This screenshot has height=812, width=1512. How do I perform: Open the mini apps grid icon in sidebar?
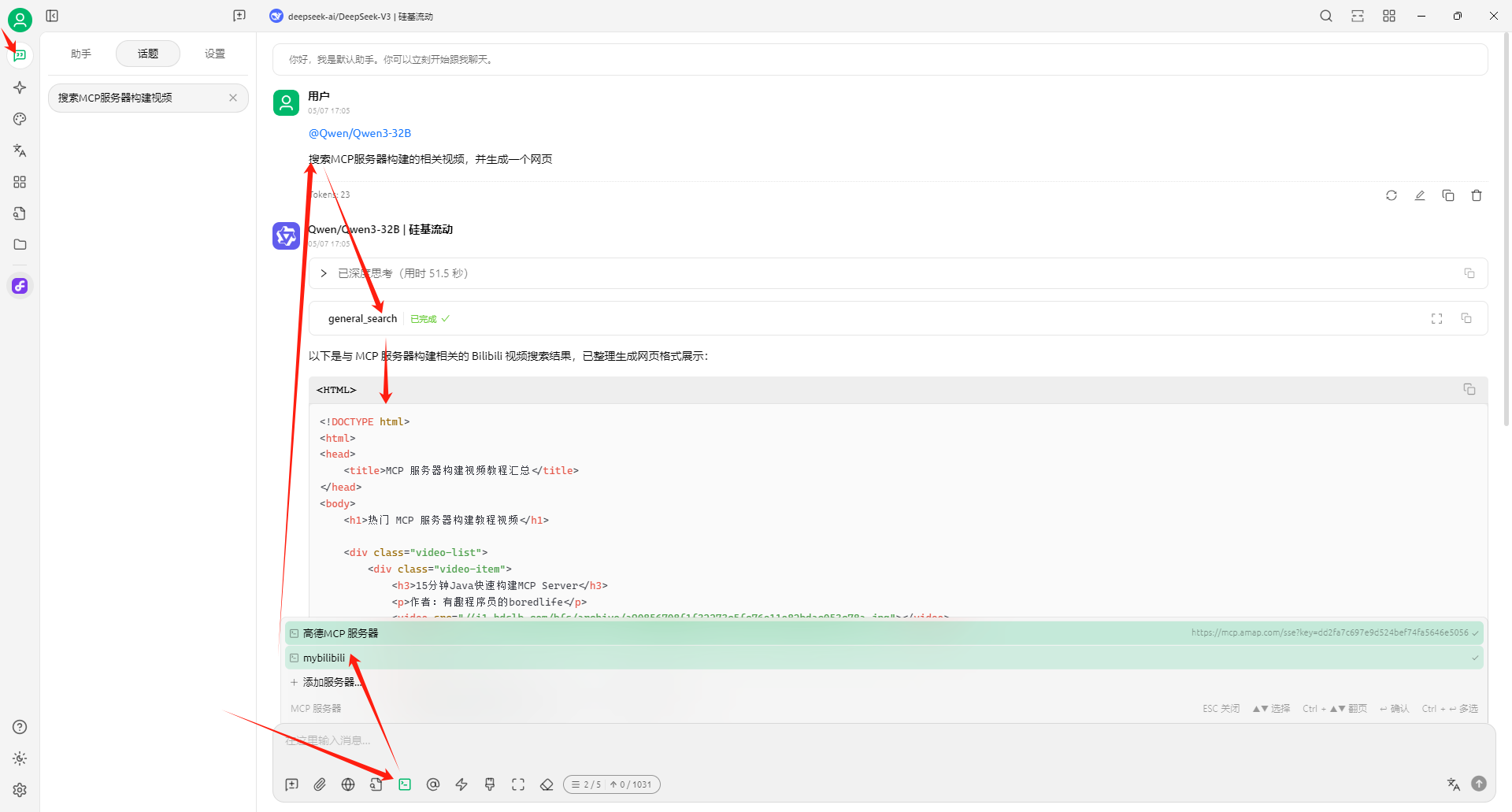pos(20,182)
